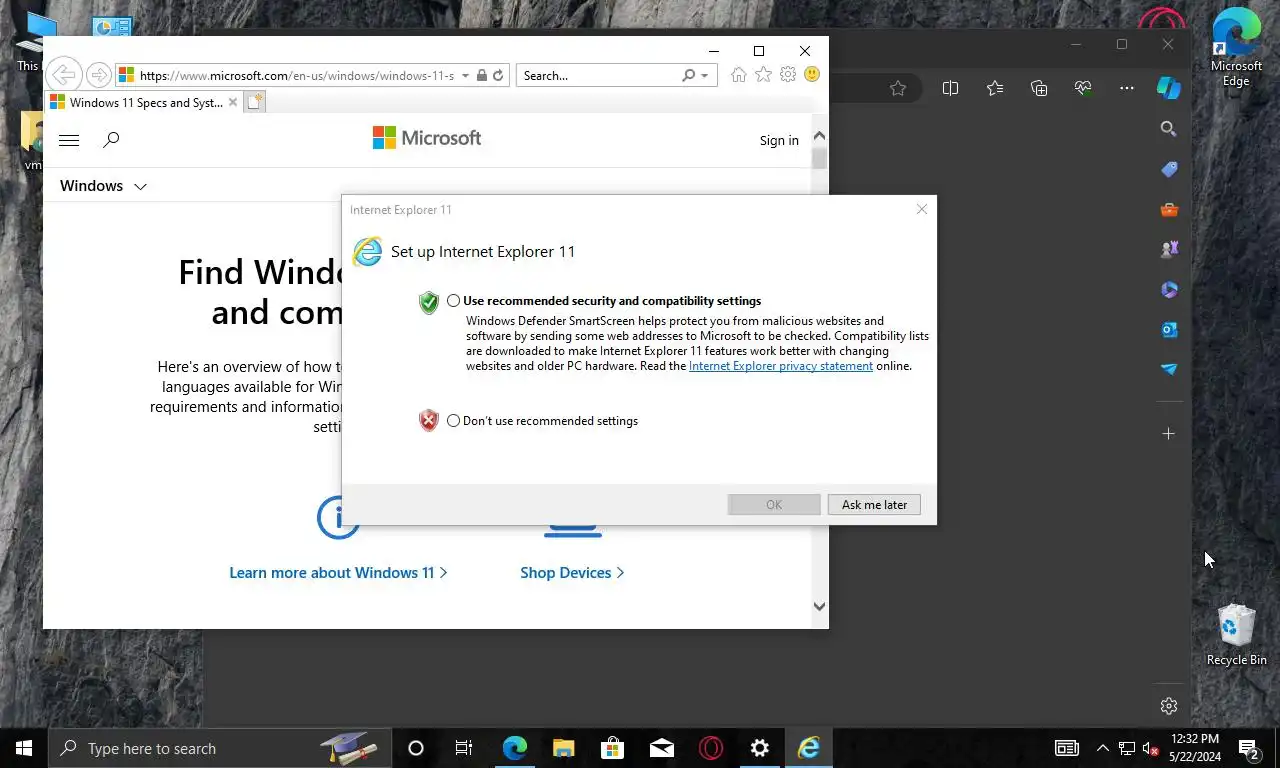The width and height of the screenshot is (1280, 768).
Task: Open Learn more about Windows 11 link
Action: tap(338, 573)
